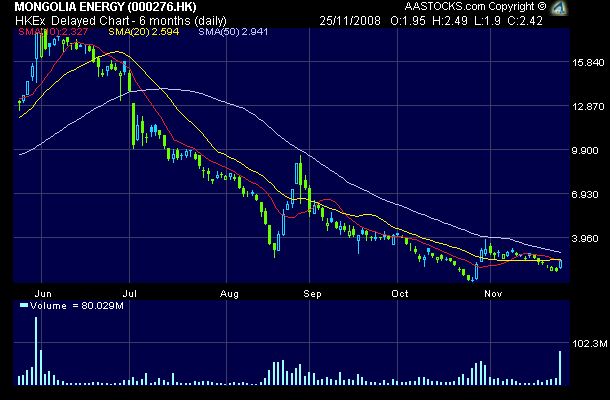This screenshot has width=610, height=400.
Task: Click the 102.3M volume axis label
Action: [589, 344]
